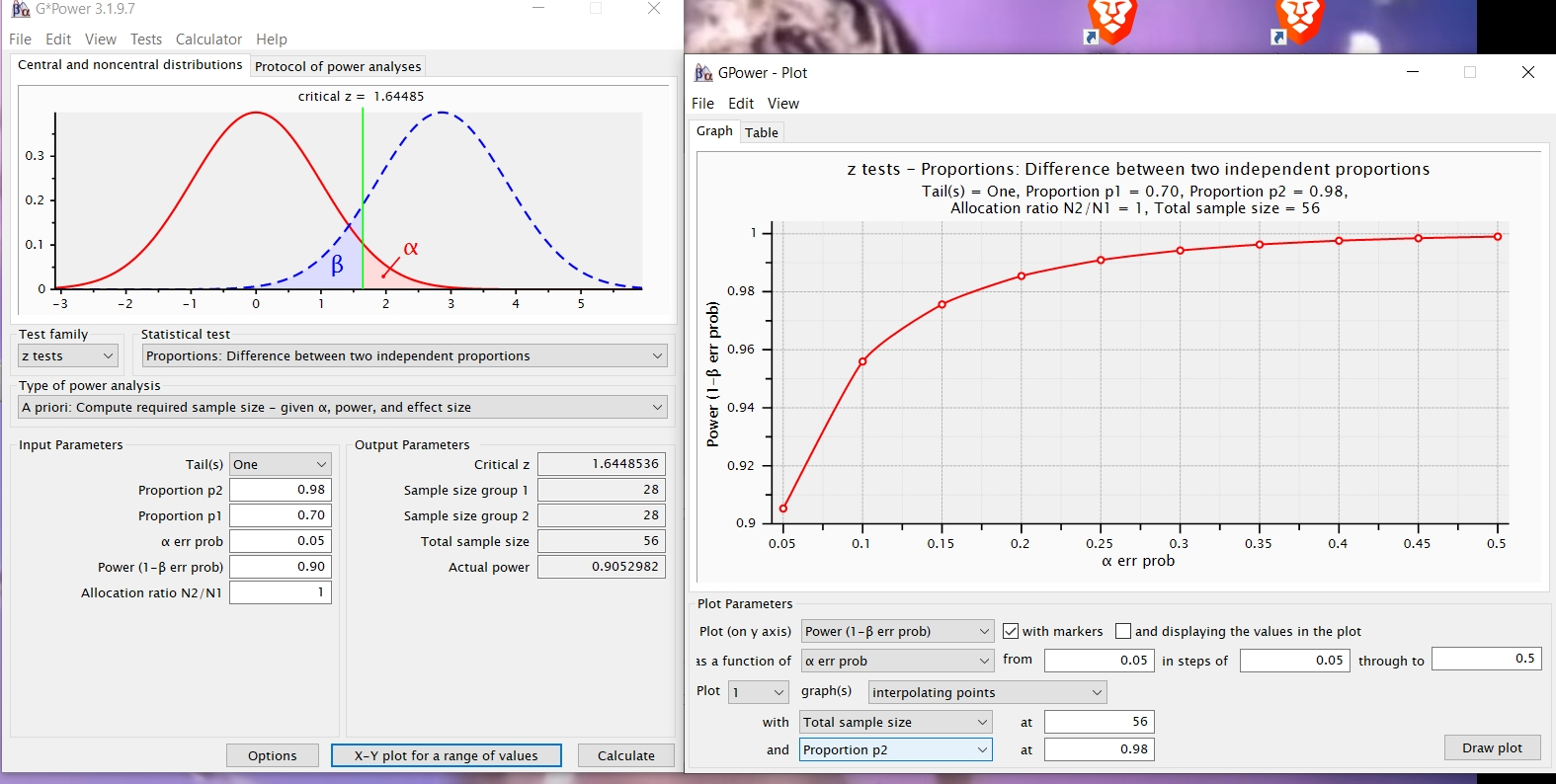Click the GPower Plot window title icon
The image size is (1556, 784).
point(703,73)
